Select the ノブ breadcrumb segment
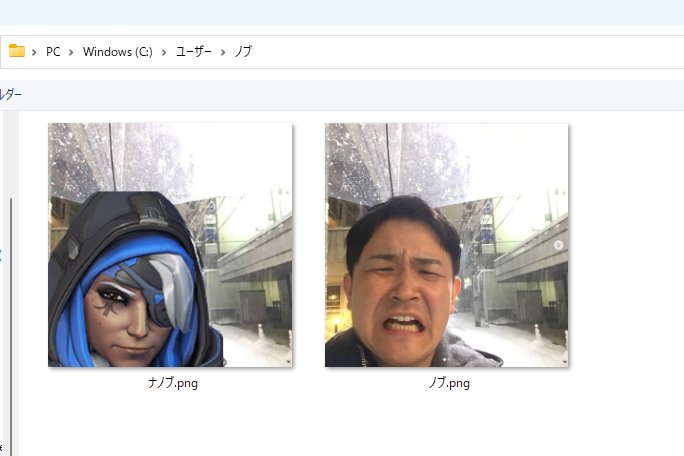Image resolution: width=684 pixels, height=456 pixels. pos(243,51)
